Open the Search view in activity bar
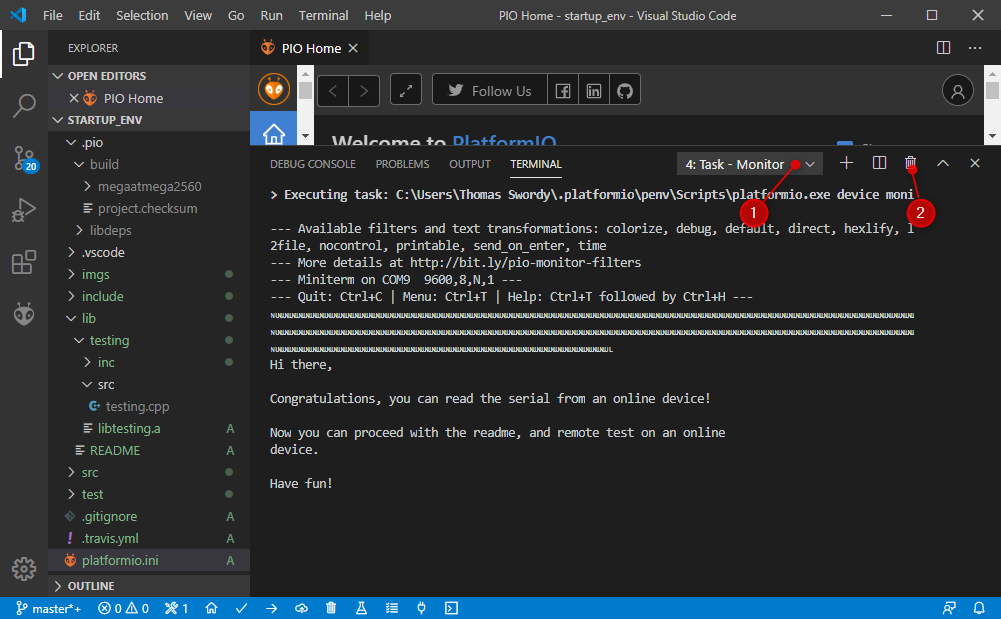Viewport: 1001px width, 619px height. tap(24, 106)
